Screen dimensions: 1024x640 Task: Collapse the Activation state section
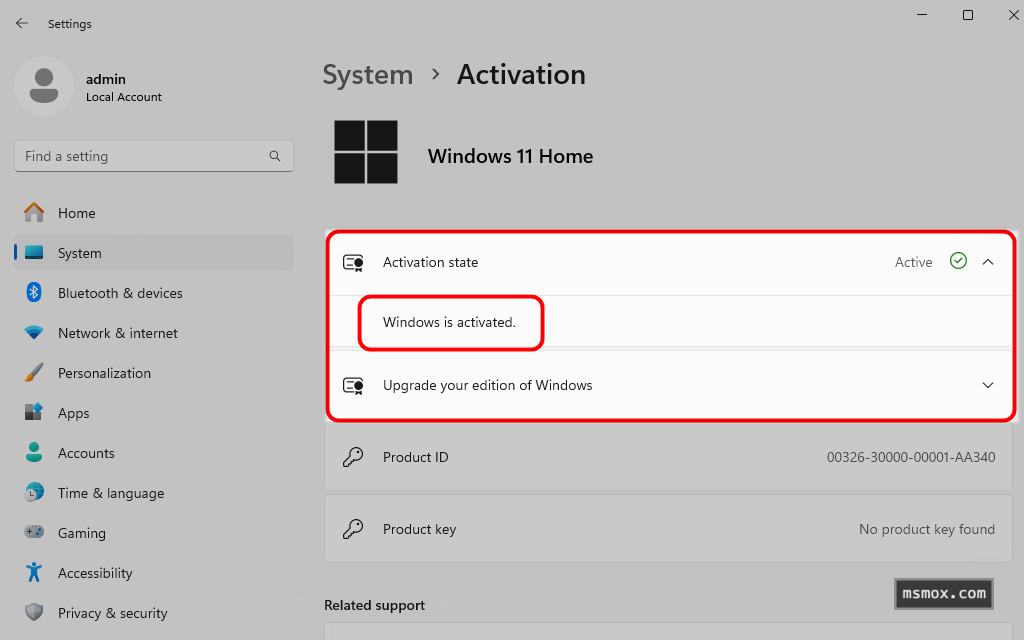988,262
